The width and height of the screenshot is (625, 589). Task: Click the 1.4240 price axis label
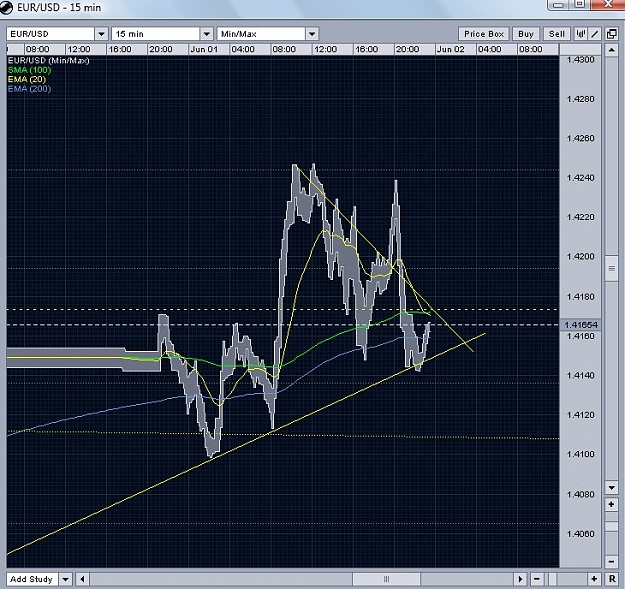pos(580,178)
